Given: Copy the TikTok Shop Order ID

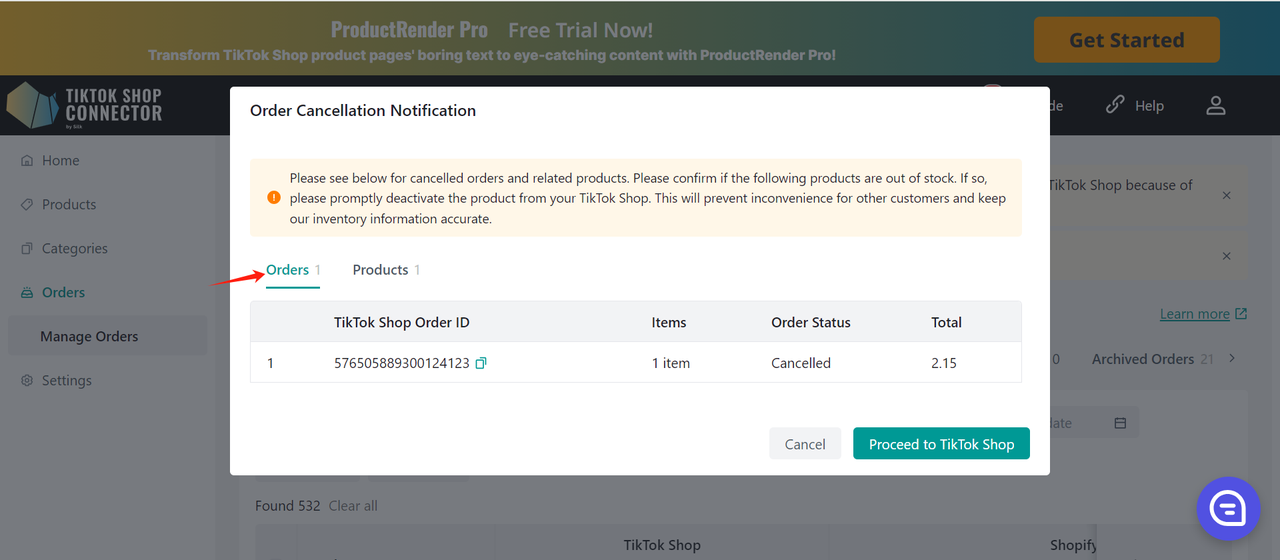Looking at the screenshot, I should pos(481,363).
